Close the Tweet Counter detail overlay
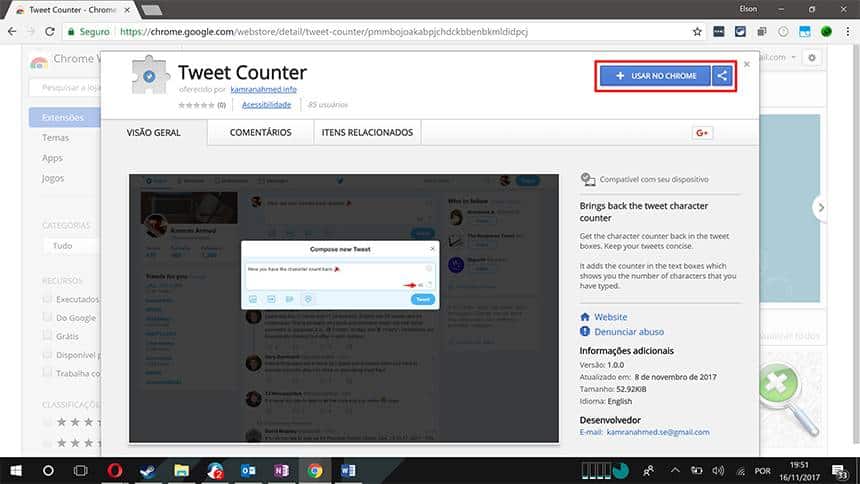Image resolution: width=860 pixels, height=484 pixels. (747, 64)
